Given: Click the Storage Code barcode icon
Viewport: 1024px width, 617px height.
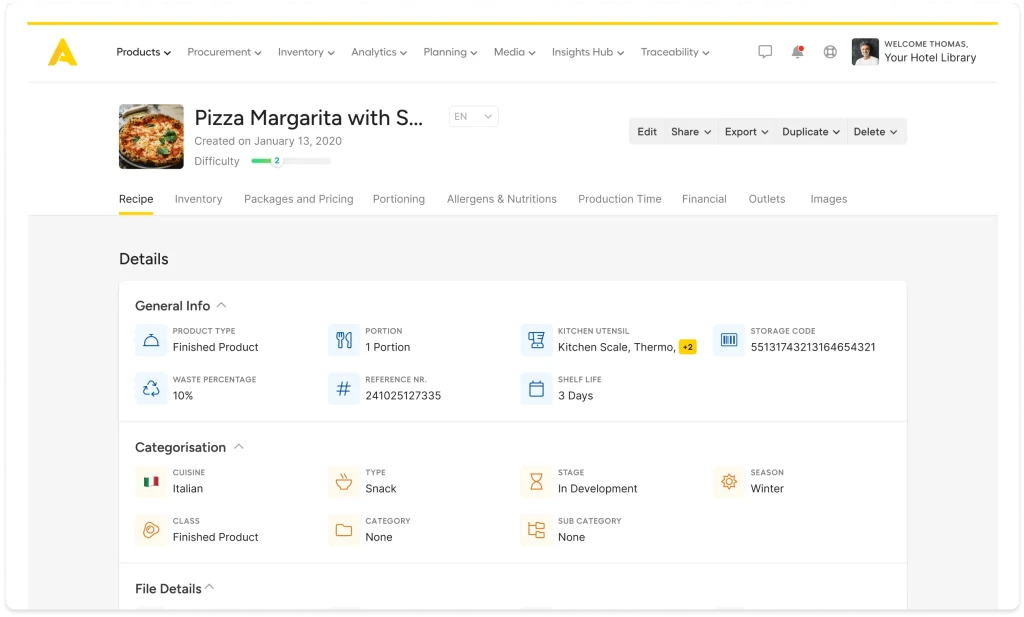Looking at the screenshot, I should pyautogui.click(x=729, y=340).
